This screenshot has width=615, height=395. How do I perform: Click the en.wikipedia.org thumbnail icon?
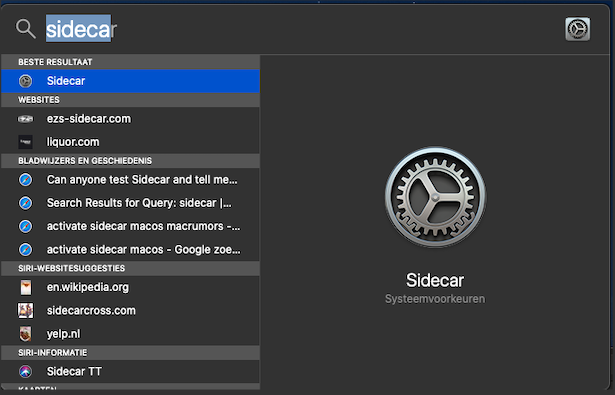tap(25, 287)
